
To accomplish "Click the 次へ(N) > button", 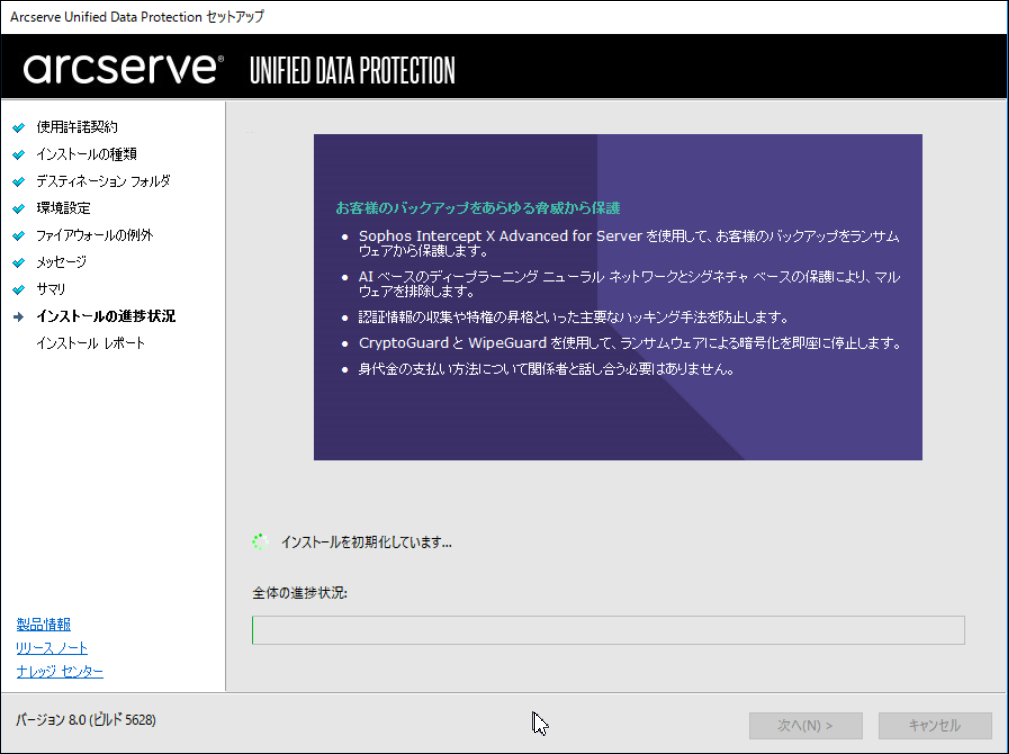I will pyautogui.click(x=806, y=726).
